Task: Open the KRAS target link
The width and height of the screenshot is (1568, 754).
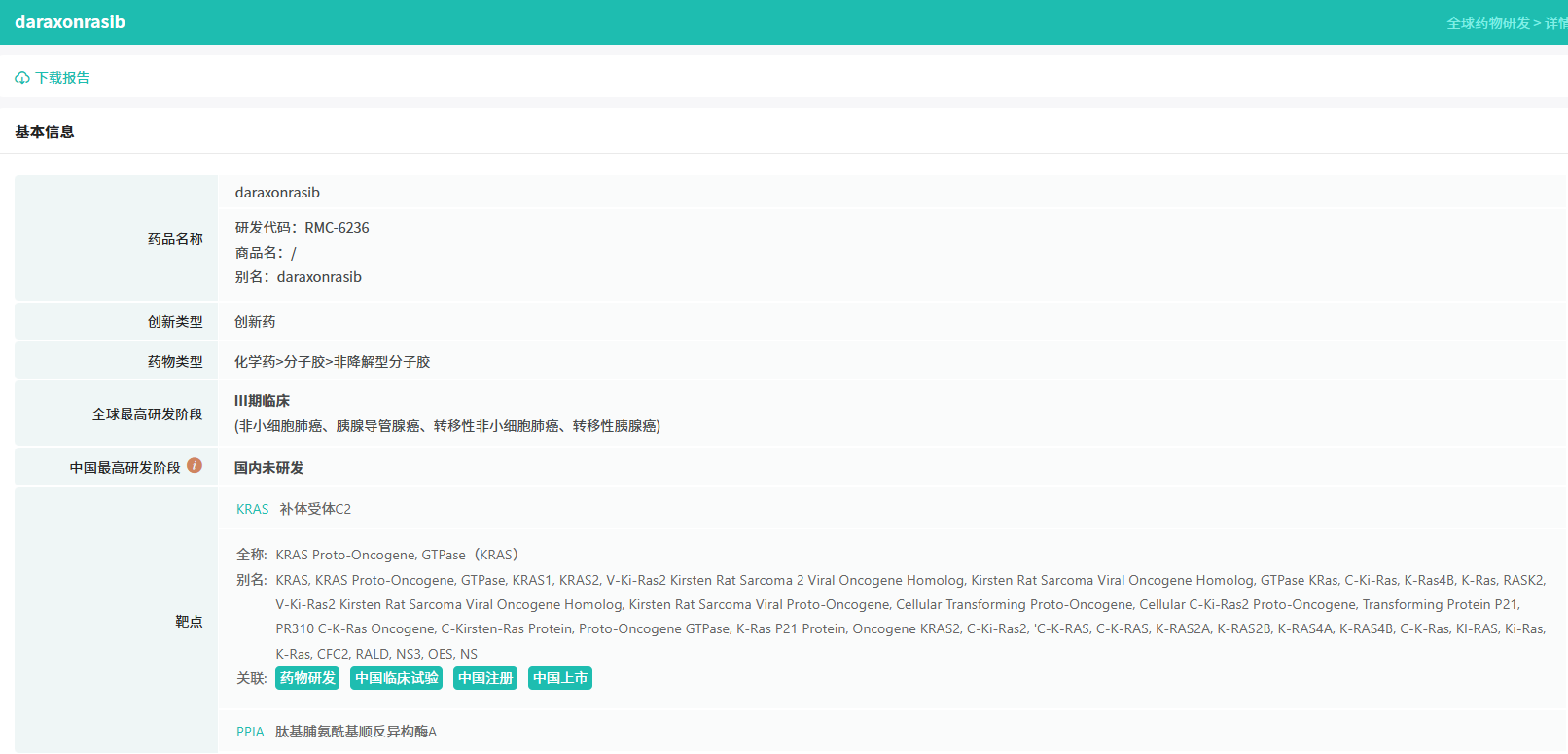Action: [x=252, y=509]
